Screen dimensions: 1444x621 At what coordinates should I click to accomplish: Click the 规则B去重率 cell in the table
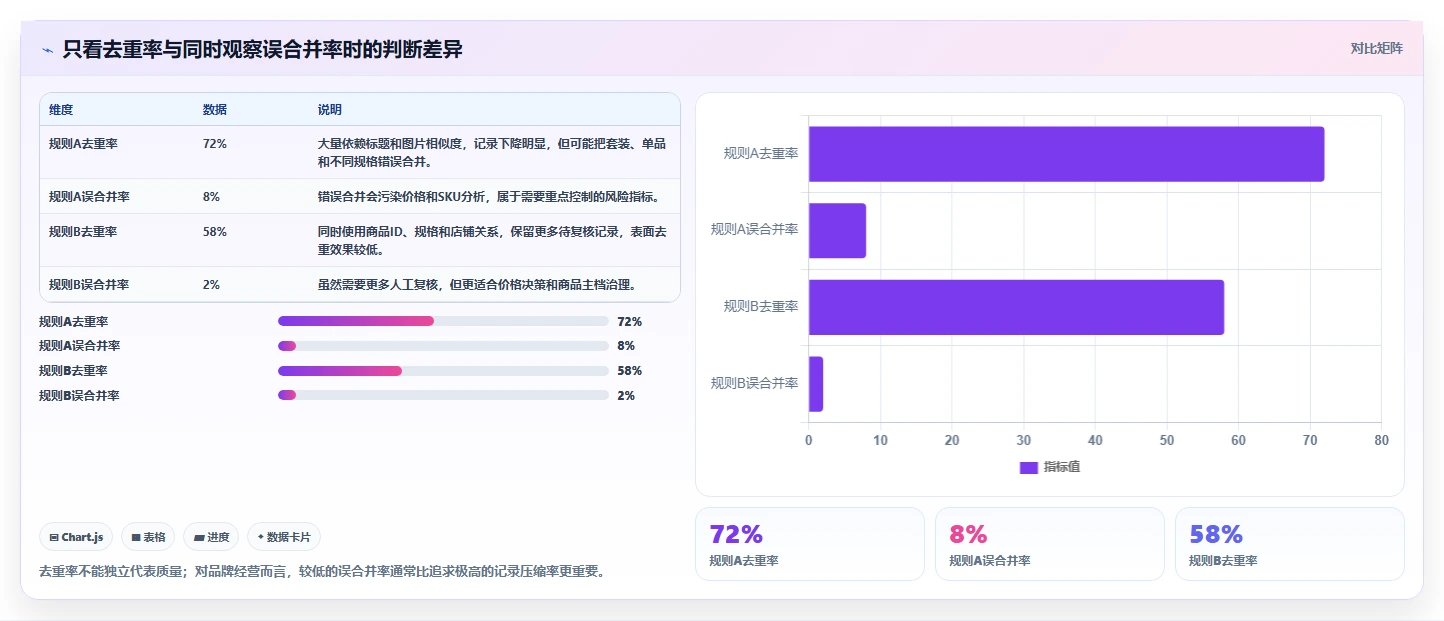pyautogui.click(x=83, y=231)
